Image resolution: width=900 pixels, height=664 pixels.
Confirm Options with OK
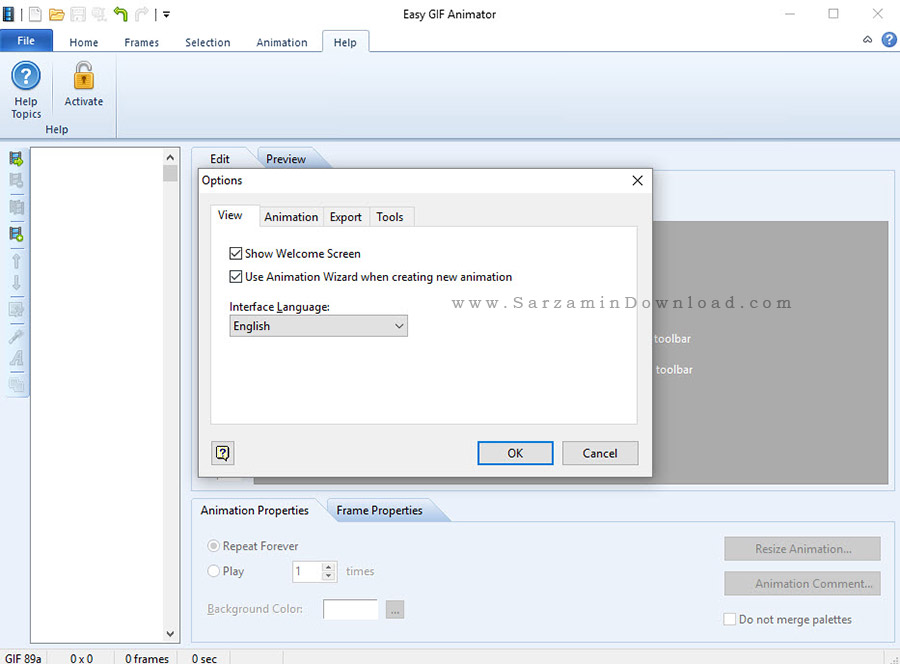(515, 453)
